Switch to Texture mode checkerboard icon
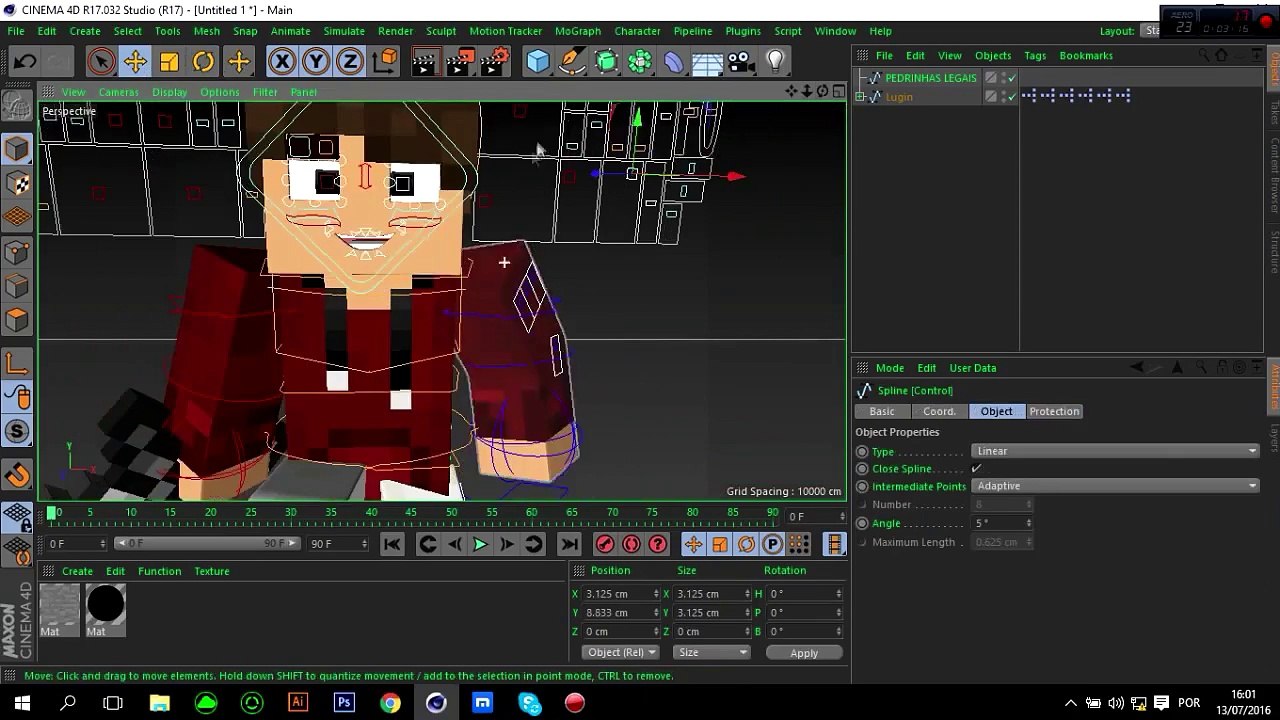 pyautogui.click(x=17, y=183)
